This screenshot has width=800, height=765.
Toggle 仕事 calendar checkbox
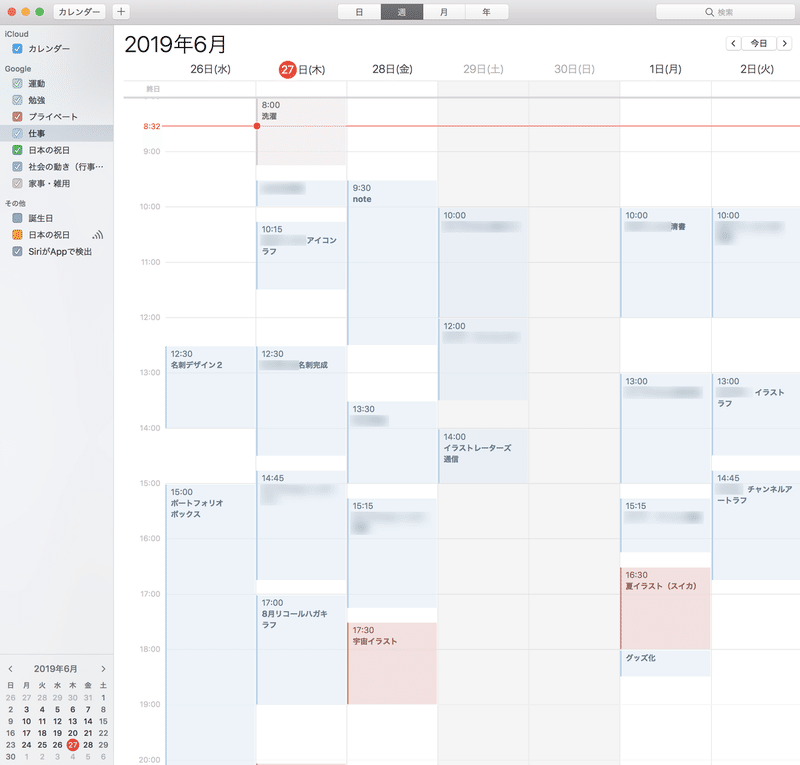17,133
